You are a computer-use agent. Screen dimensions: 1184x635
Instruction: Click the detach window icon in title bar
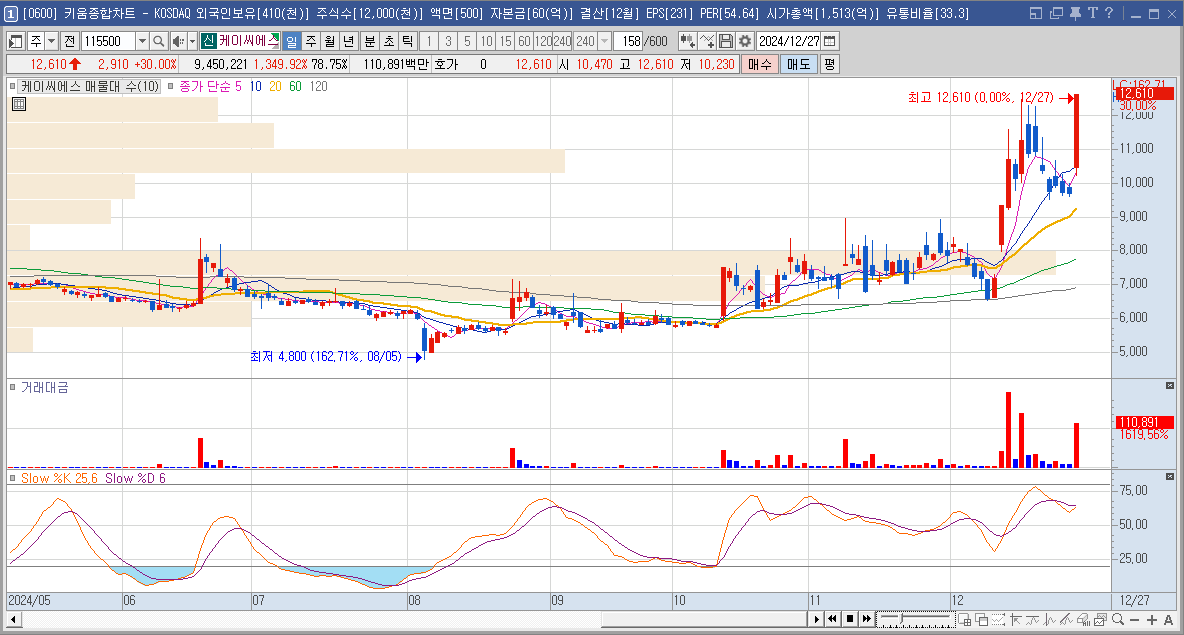[x=1056, y=13]
